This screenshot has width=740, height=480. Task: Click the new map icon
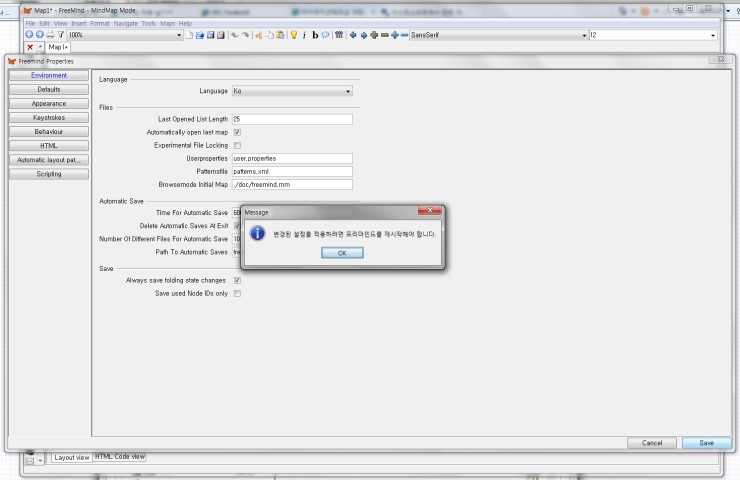tap(190, 35)
